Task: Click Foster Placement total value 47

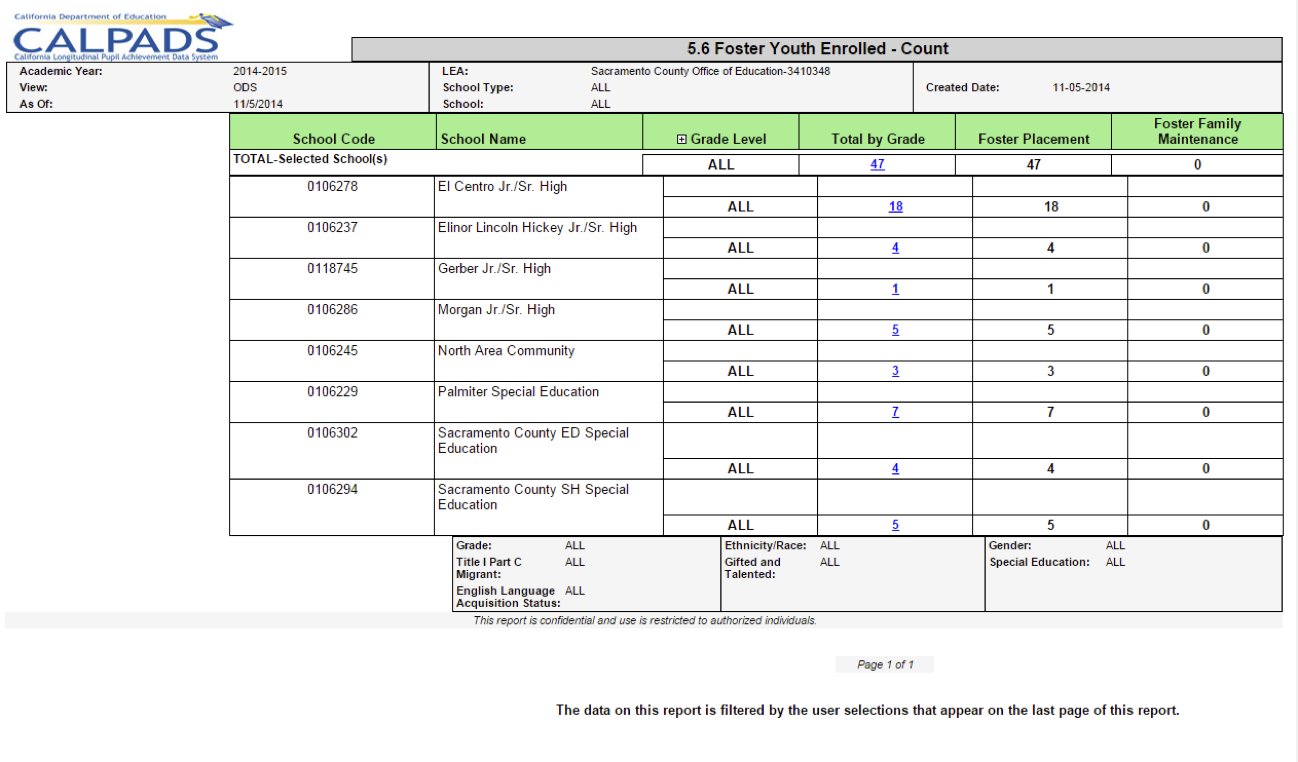Action: (x=1034, y=165)
